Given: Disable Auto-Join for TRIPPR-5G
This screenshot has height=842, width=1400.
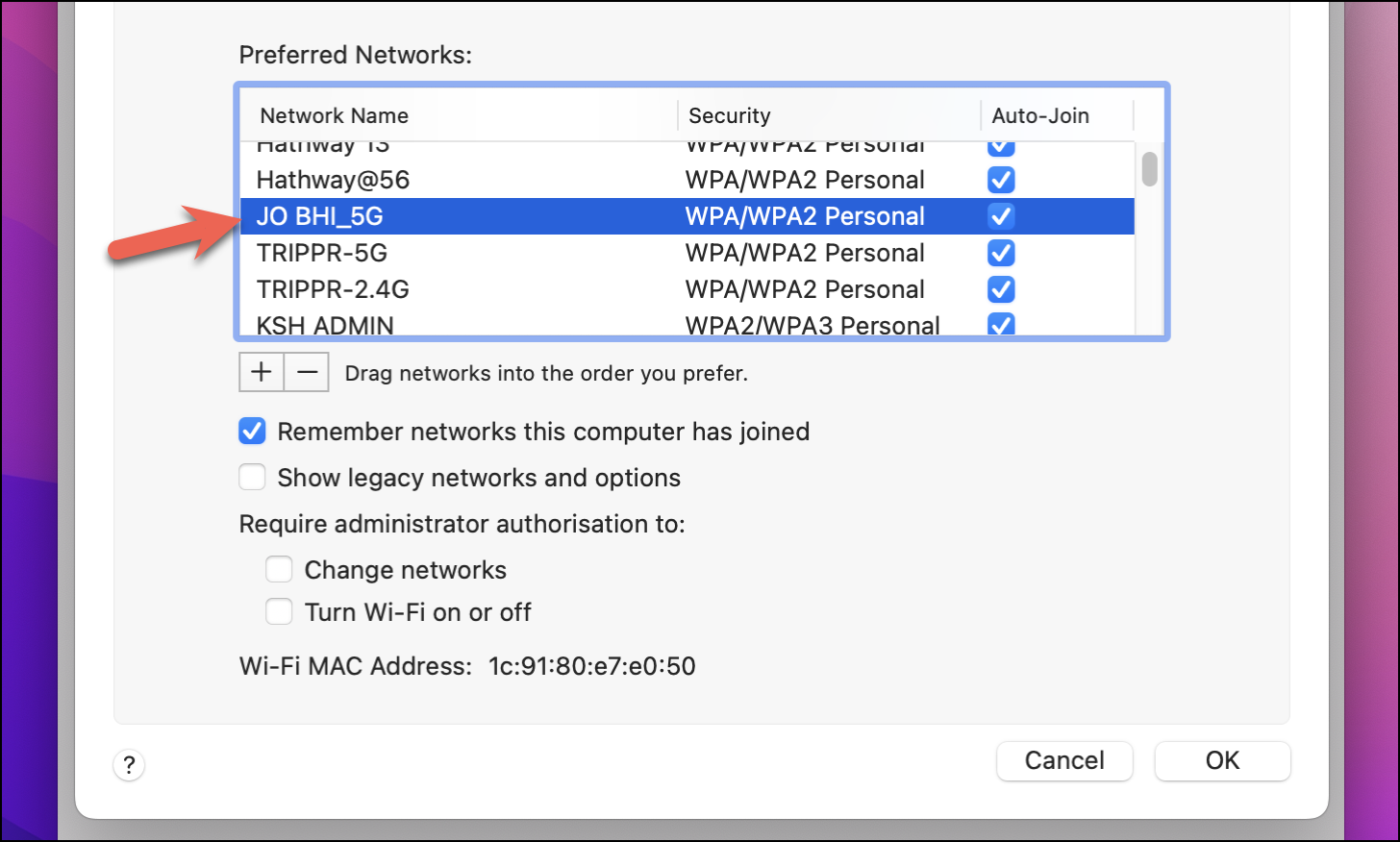Looking at the screenshot, I should (1001, 253).
